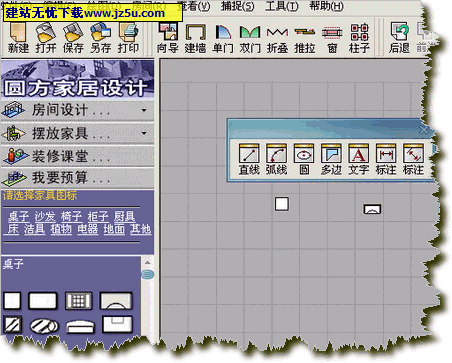This screenshot has height=363, width=452.
Task: Open the 沙发 furniture category link
Action: point(45,217)
